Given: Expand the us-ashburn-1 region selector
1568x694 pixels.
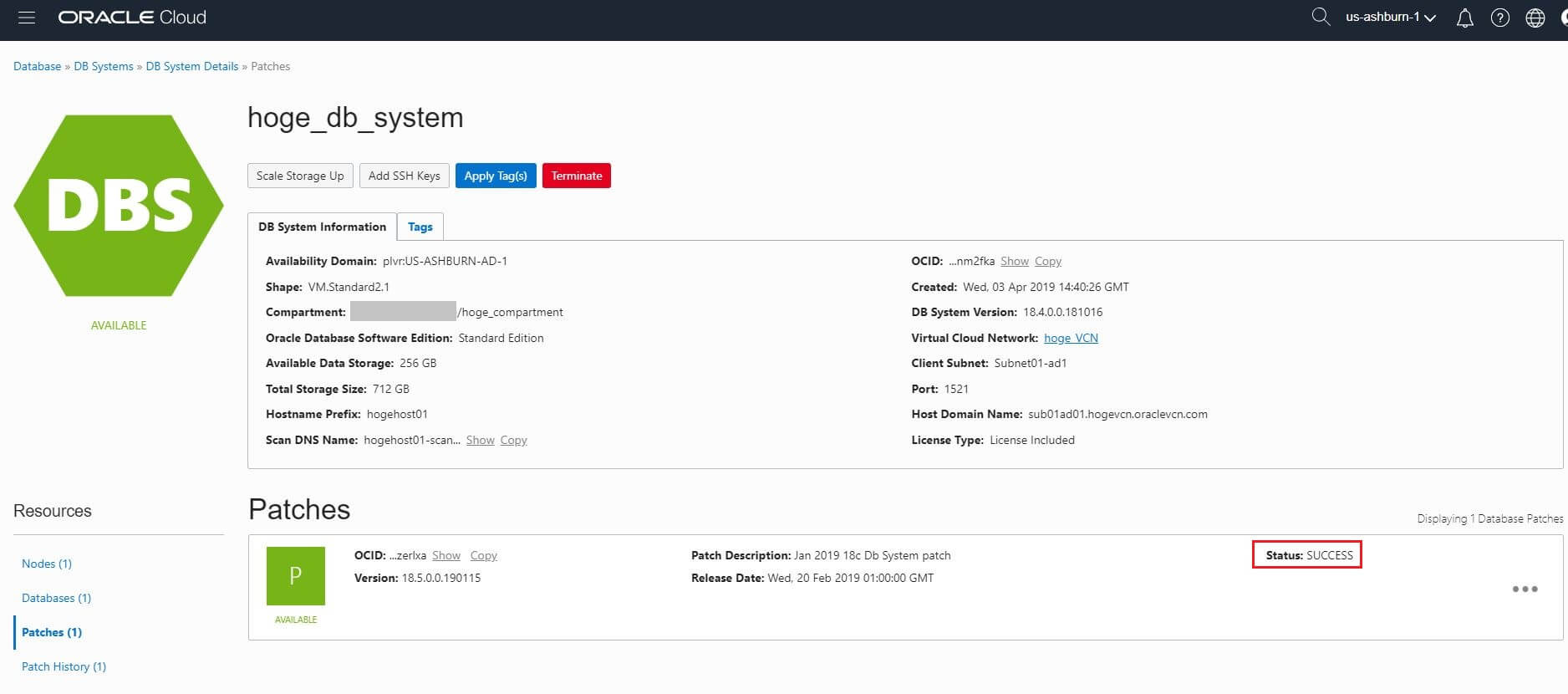Looking at the screenshot, I should click(1391, 17).
